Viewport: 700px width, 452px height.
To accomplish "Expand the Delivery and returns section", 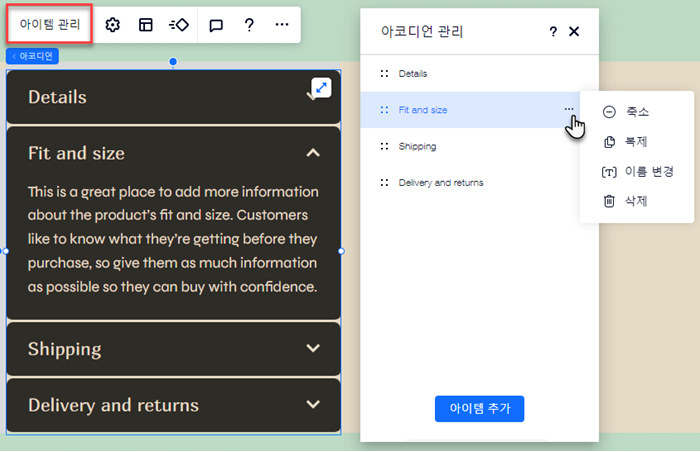I will coord(313,405).
